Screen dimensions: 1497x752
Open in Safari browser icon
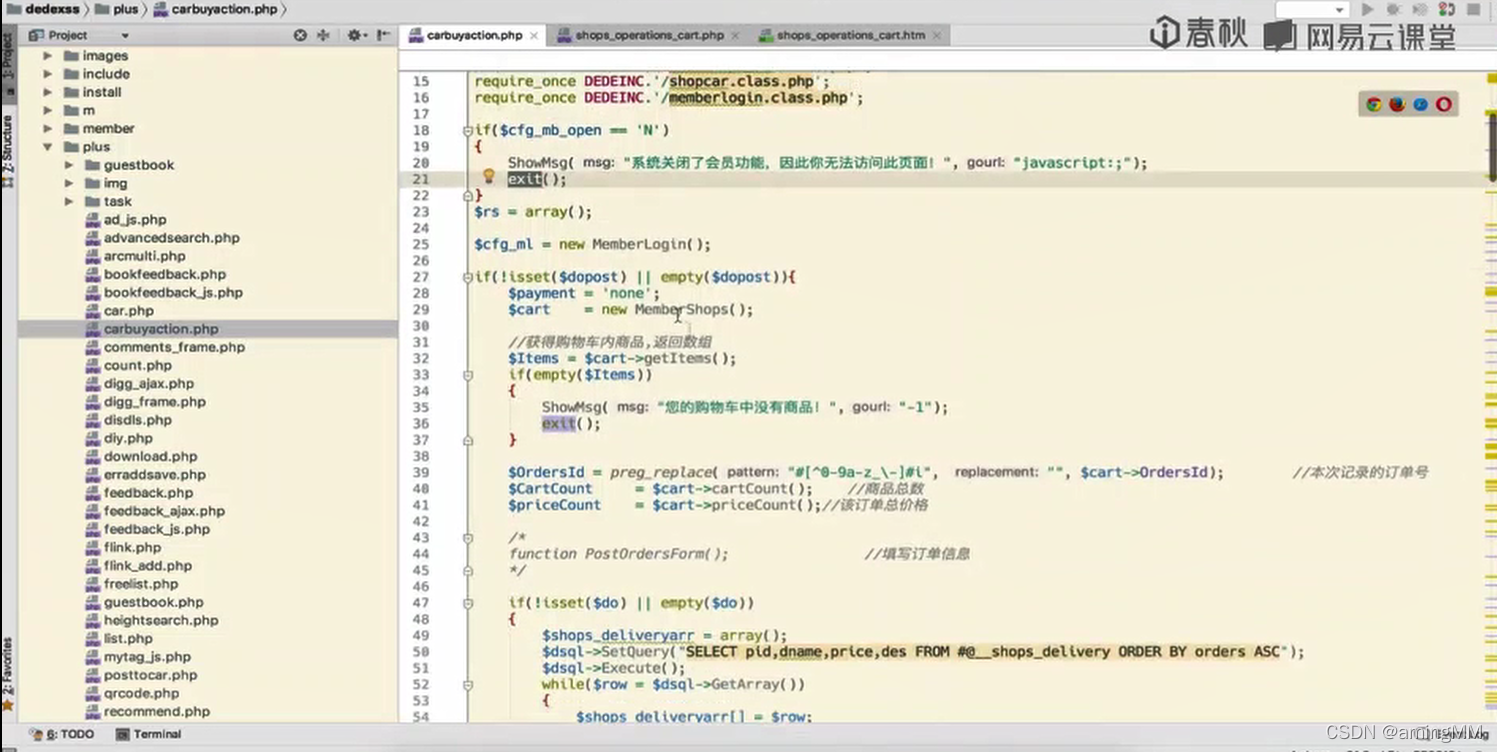pyautogui.click(x=1420, y=104)
